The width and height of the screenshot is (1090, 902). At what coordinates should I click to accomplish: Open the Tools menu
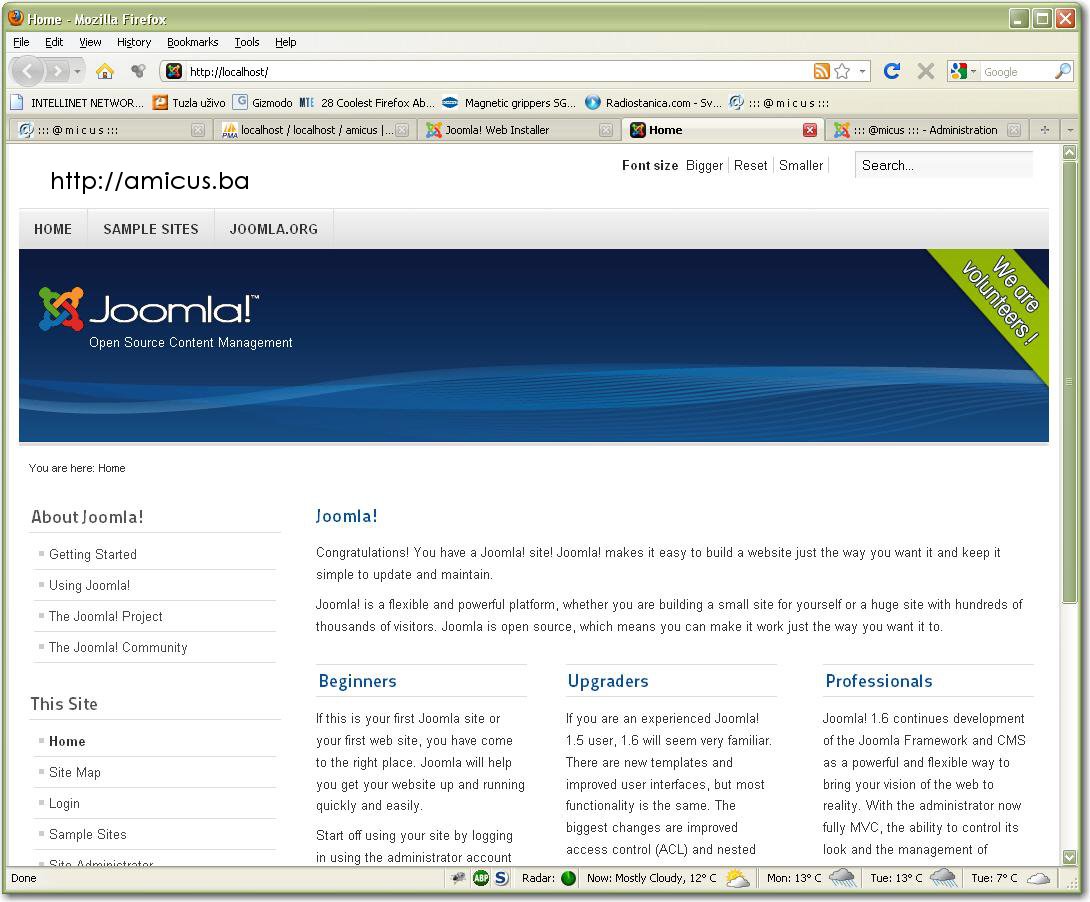[x=247, y=42]
